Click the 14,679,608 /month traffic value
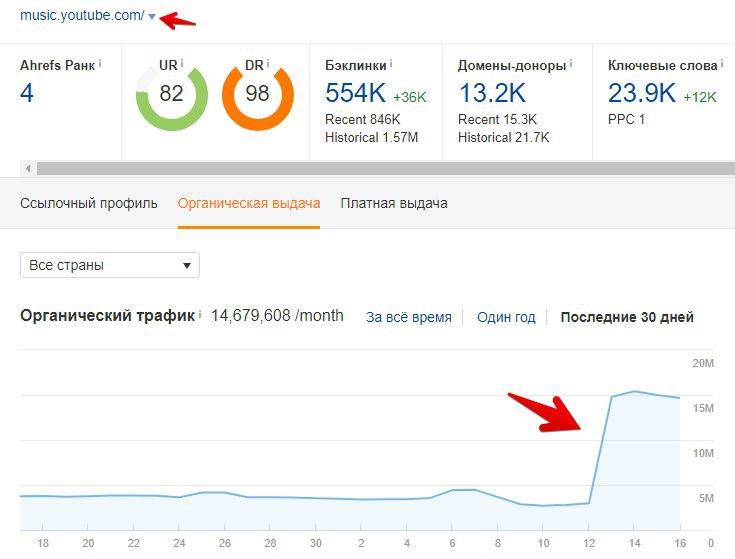Screen dimensions: 735x559 pyautogui.click(x=277, y=316)
